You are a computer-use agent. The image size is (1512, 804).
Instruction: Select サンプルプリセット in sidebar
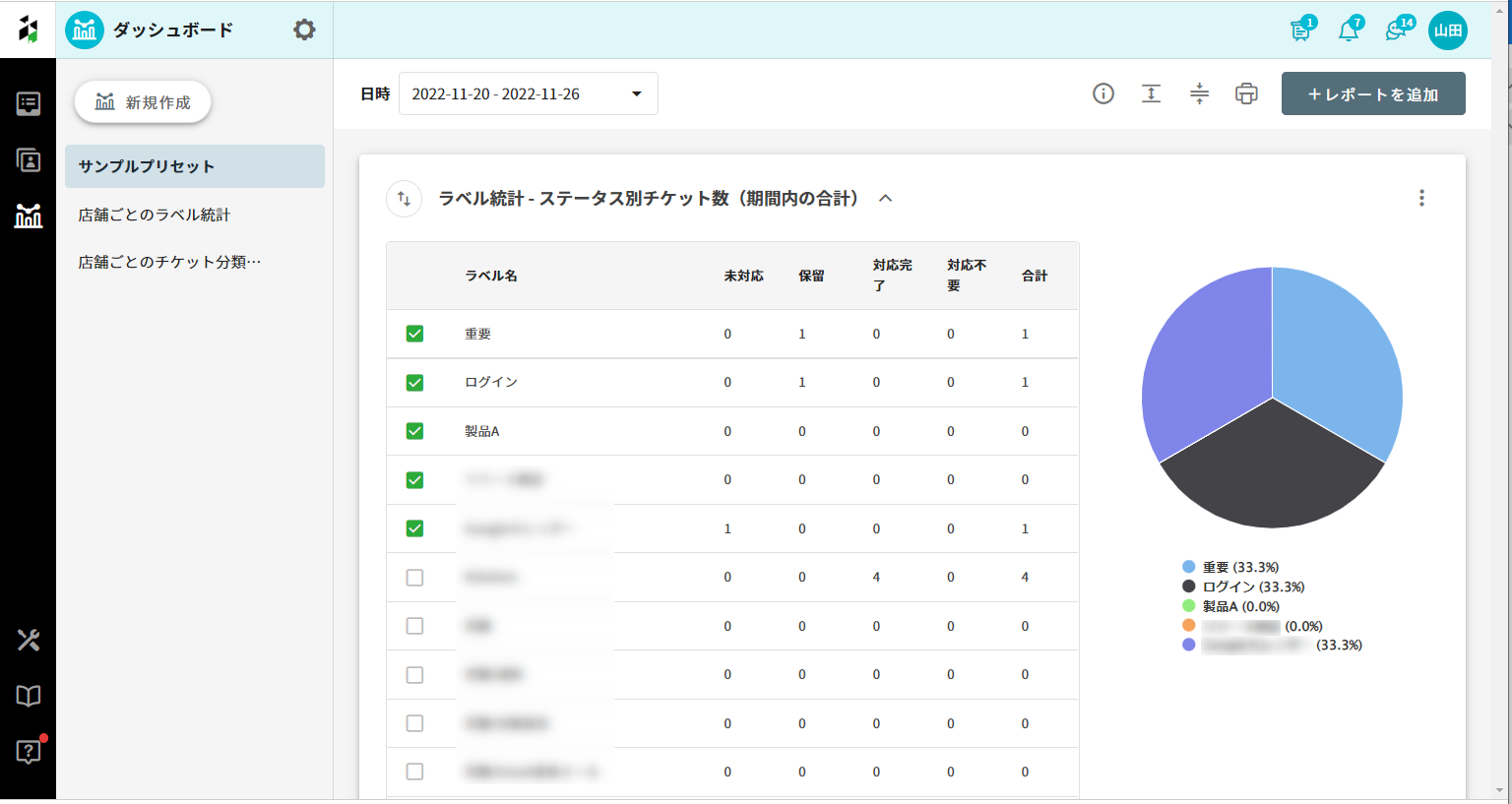pos(194,166)
